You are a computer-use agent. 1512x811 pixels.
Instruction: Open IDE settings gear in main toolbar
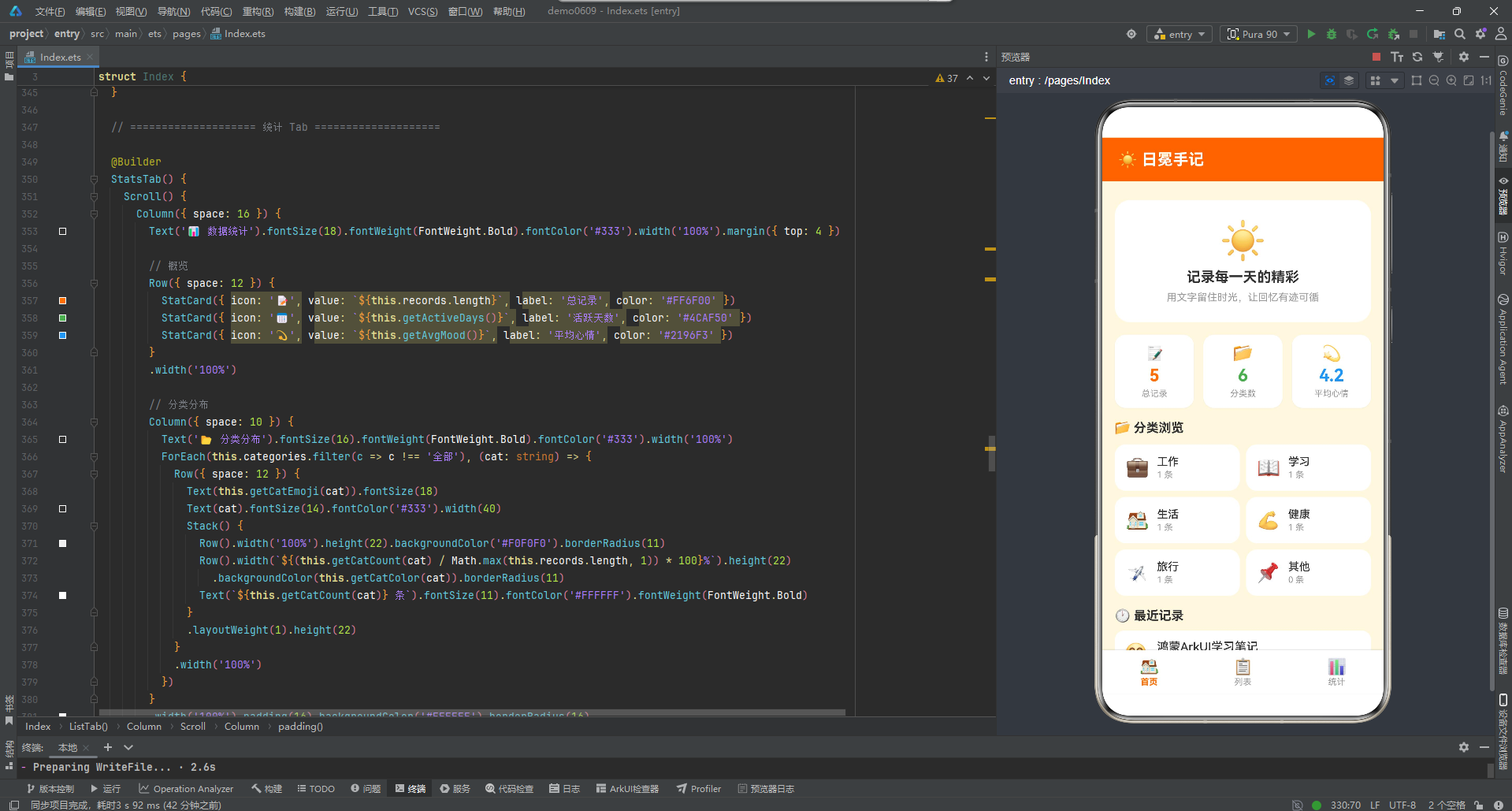click(x=1480, y=34)
